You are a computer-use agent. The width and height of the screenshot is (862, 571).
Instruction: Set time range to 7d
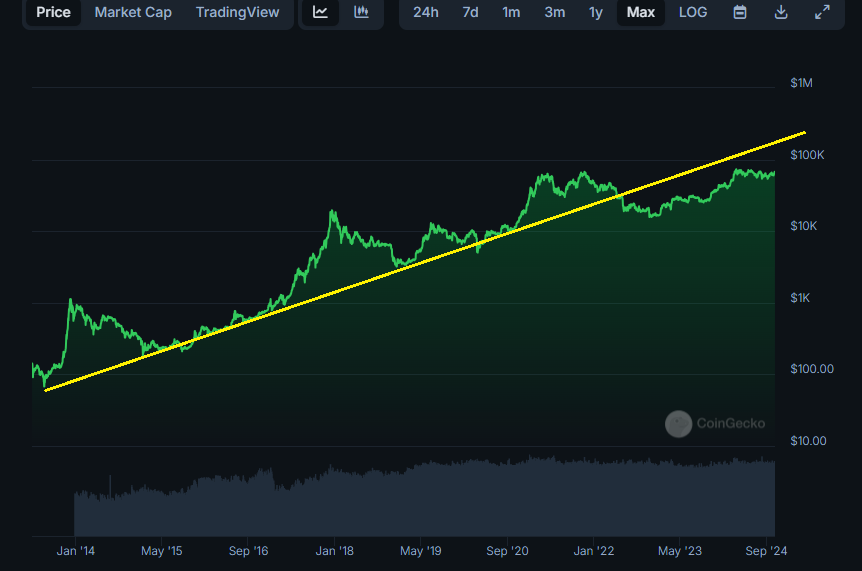[470, 12]
